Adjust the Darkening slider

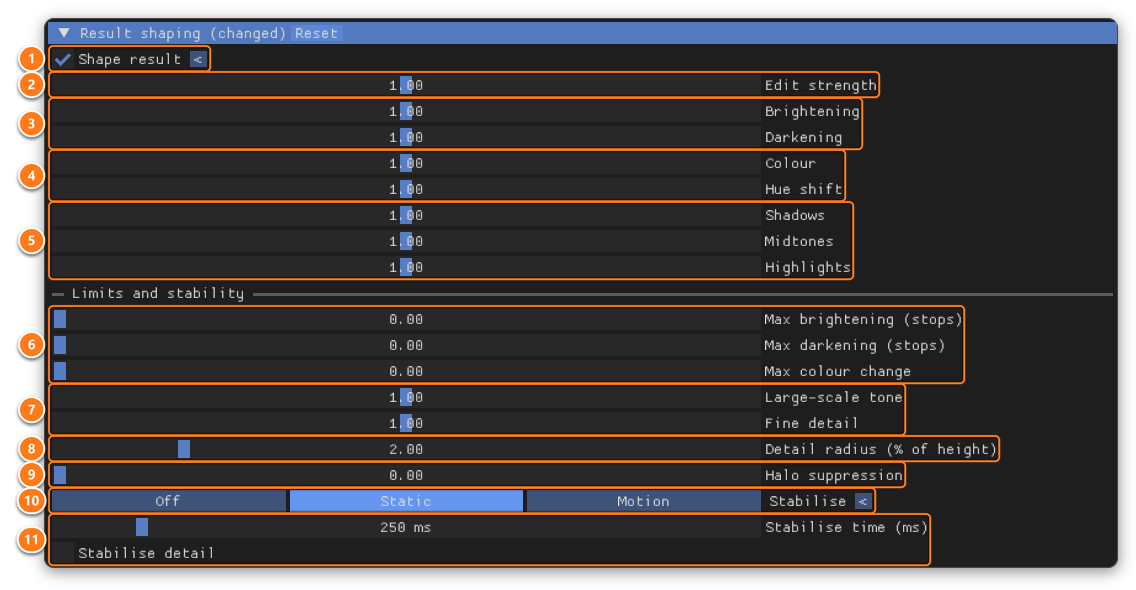406,138
